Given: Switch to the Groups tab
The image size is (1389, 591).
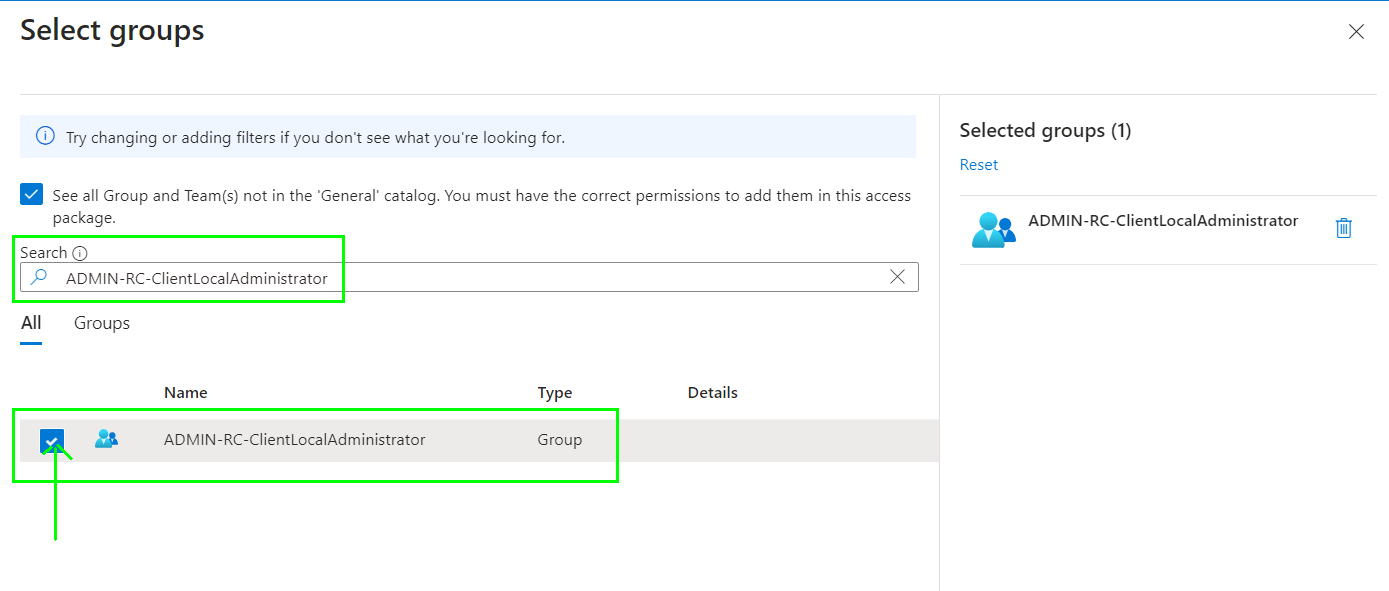Looking at the screenshot, I should pyautogui.click(x=102, y=323).
